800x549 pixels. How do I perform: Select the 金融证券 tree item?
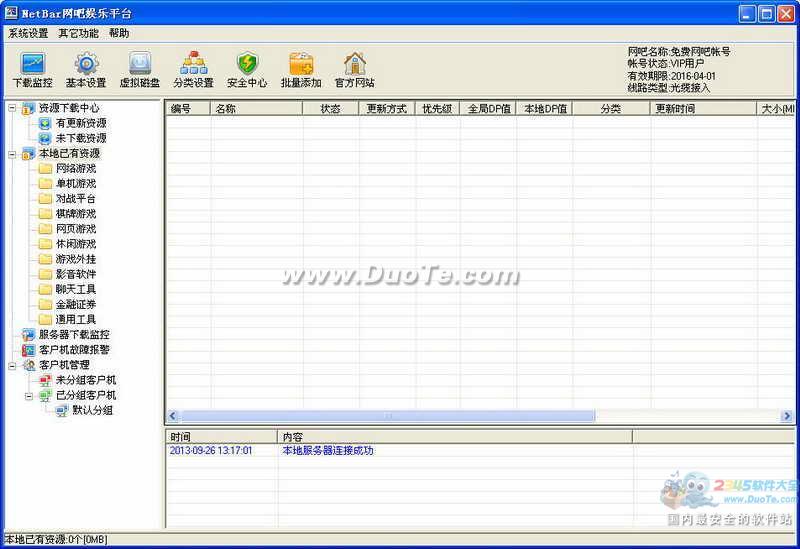coord(76,305)
